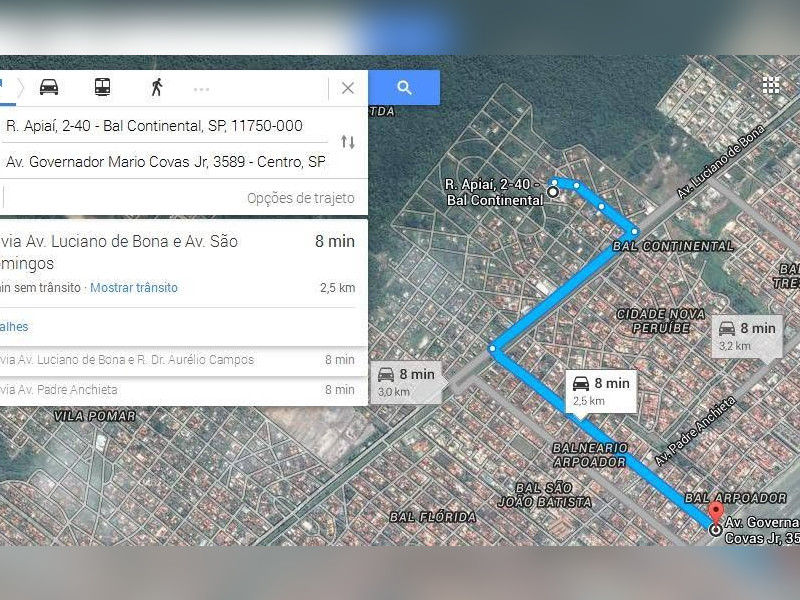Click the red destination pin marker

point(716,514)
